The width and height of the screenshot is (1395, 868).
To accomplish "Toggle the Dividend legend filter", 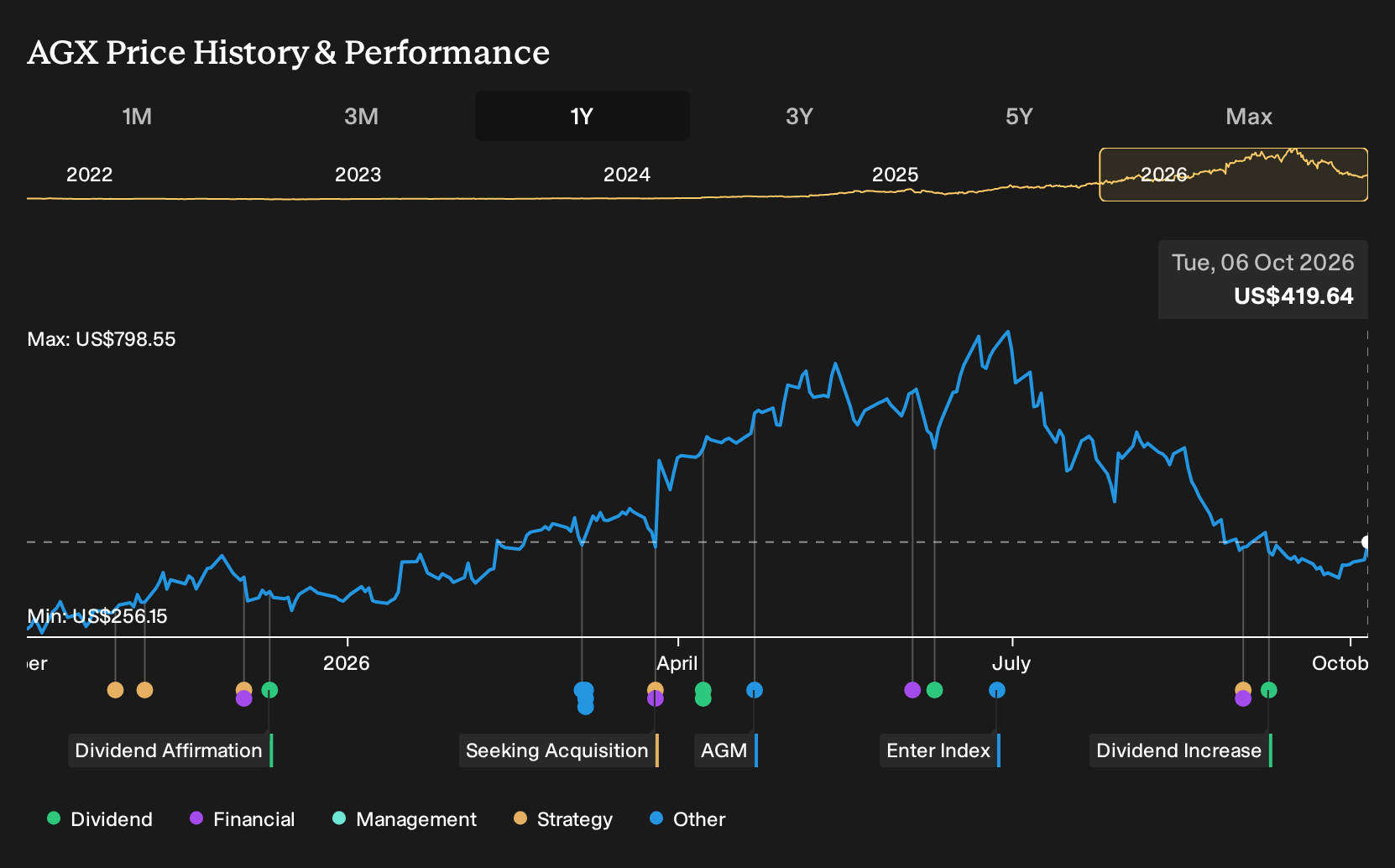I will point(100,819).
